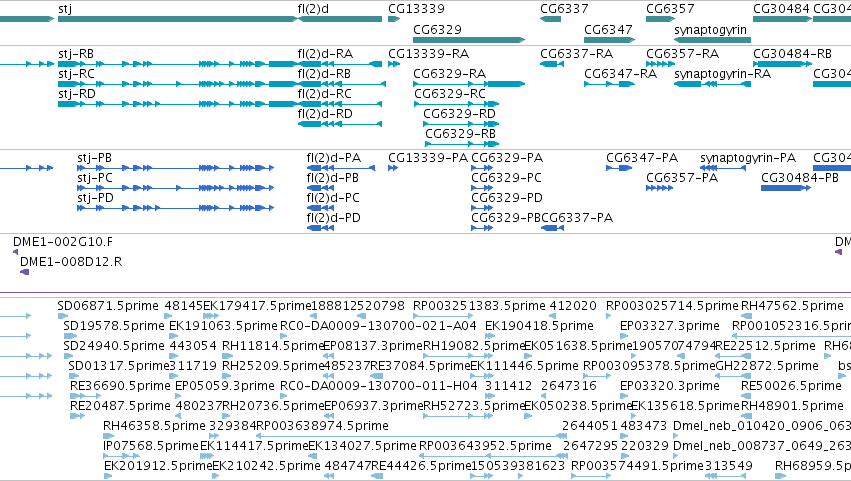This screenshot has width=851, height=481.
Task: Select the CG6329 gene label
Action: (437, 29)
